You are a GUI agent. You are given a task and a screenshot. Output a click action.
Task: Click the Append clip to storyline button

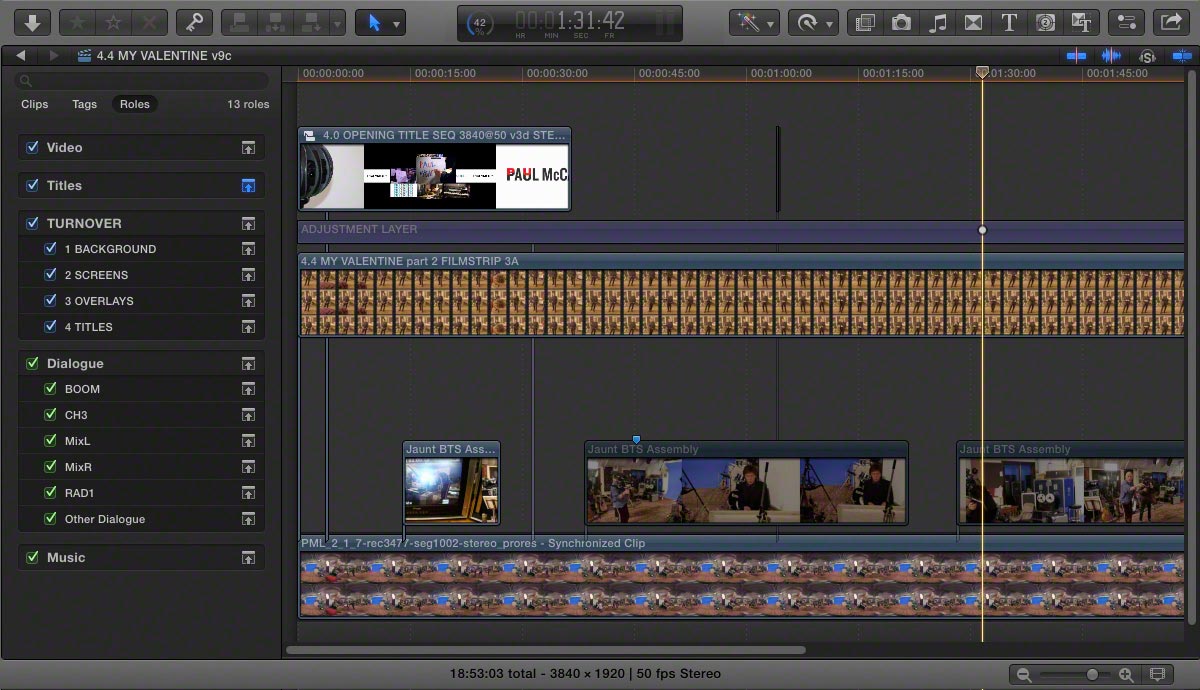[x=310, y=22]
